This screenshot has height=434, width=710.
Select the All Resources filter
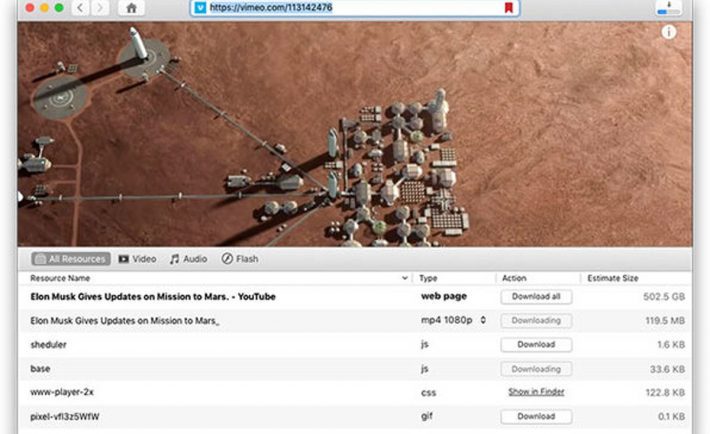pos(70,259)
